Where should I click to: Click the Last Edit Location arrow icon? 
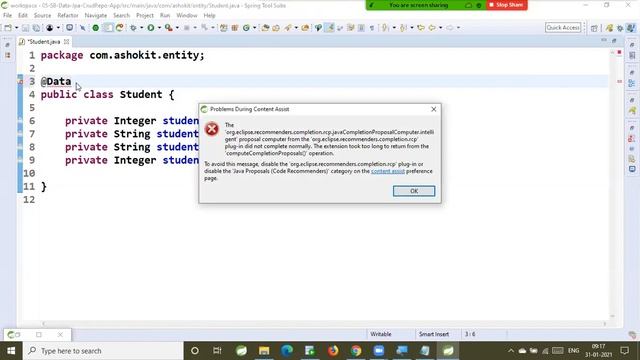(421, 28)
